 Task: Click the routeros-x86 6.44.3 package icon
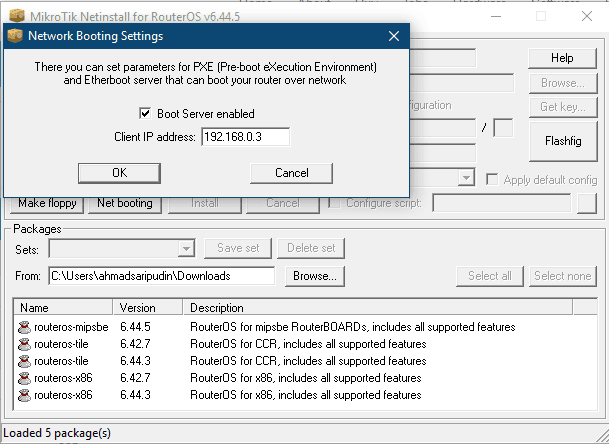[24, 395]
